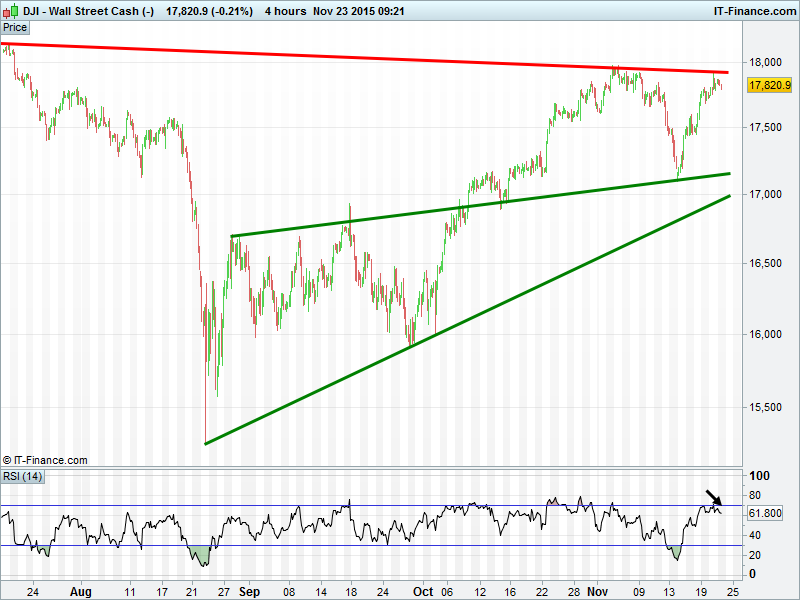Click the 16,500 price axis label

[765, 263]
